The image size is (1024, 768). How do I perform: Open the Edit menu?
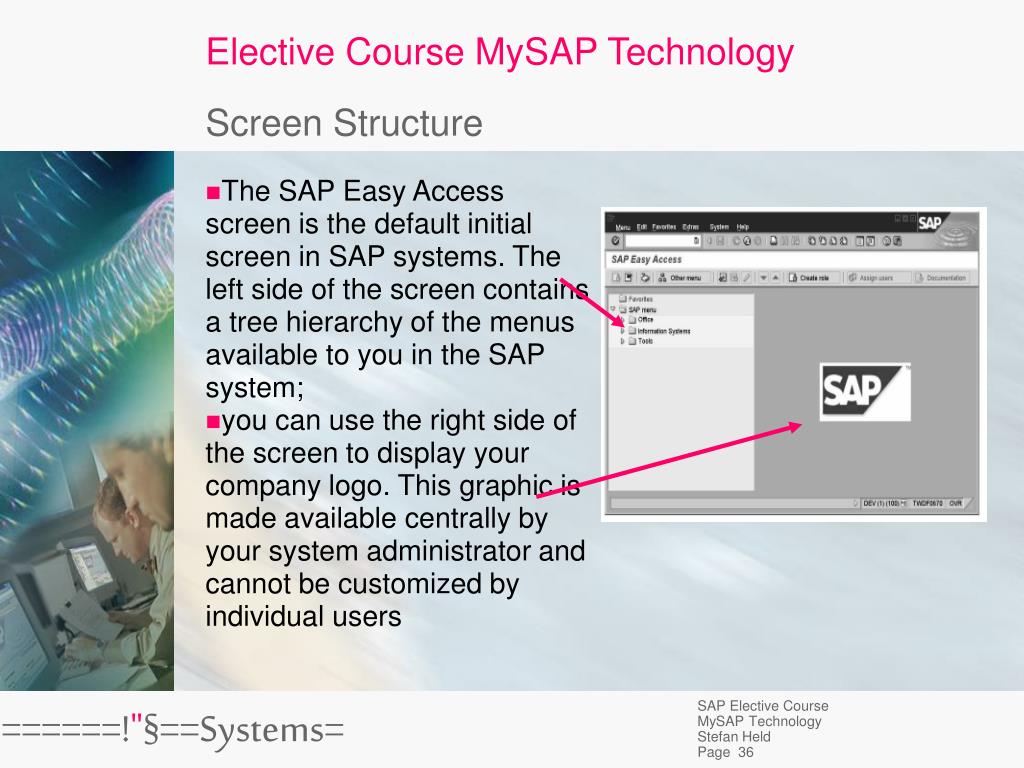pos(642,227)
